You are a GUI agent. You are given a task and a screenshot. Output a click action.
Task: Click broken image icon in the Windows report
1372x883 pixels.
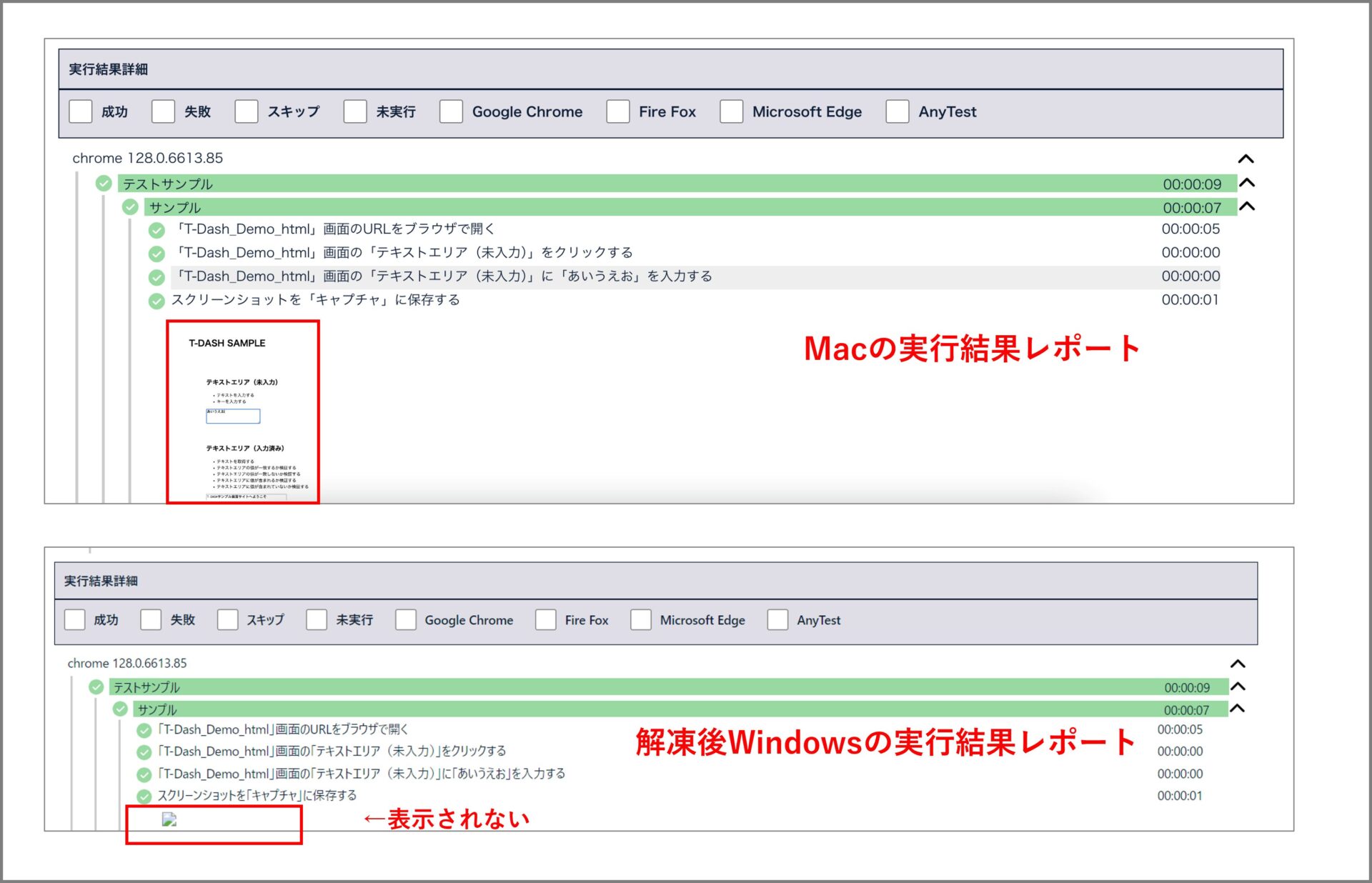tap(169, 819)
